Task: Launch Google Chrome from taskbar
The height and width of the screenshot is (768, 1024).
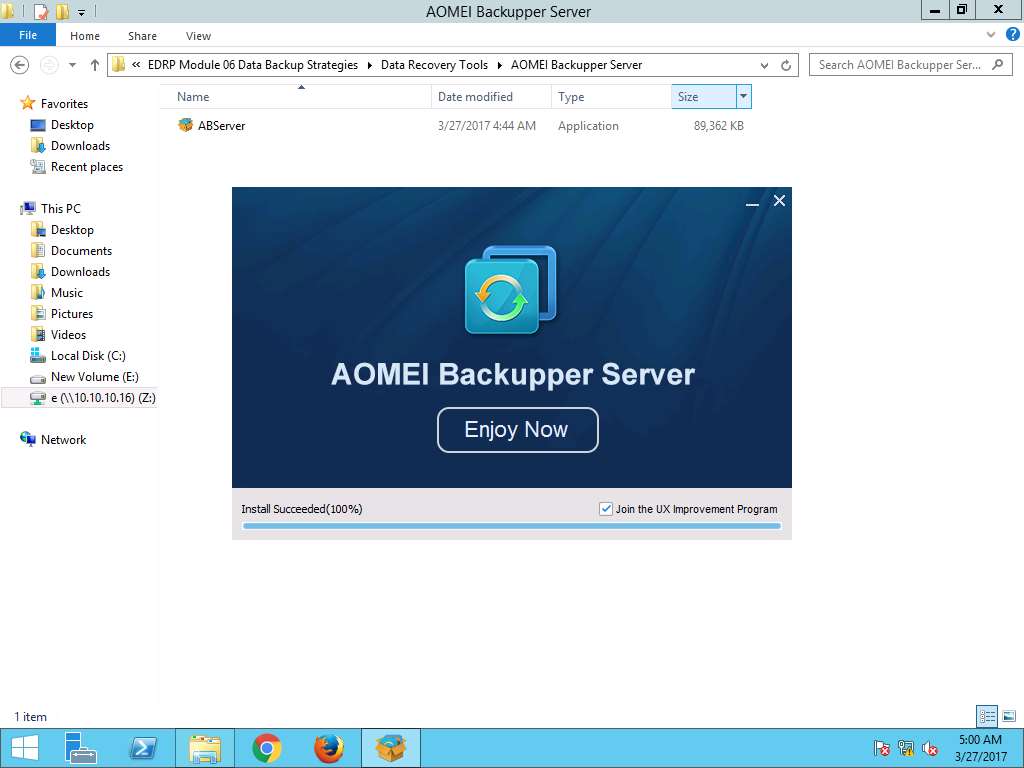Action: click(267, 748)
